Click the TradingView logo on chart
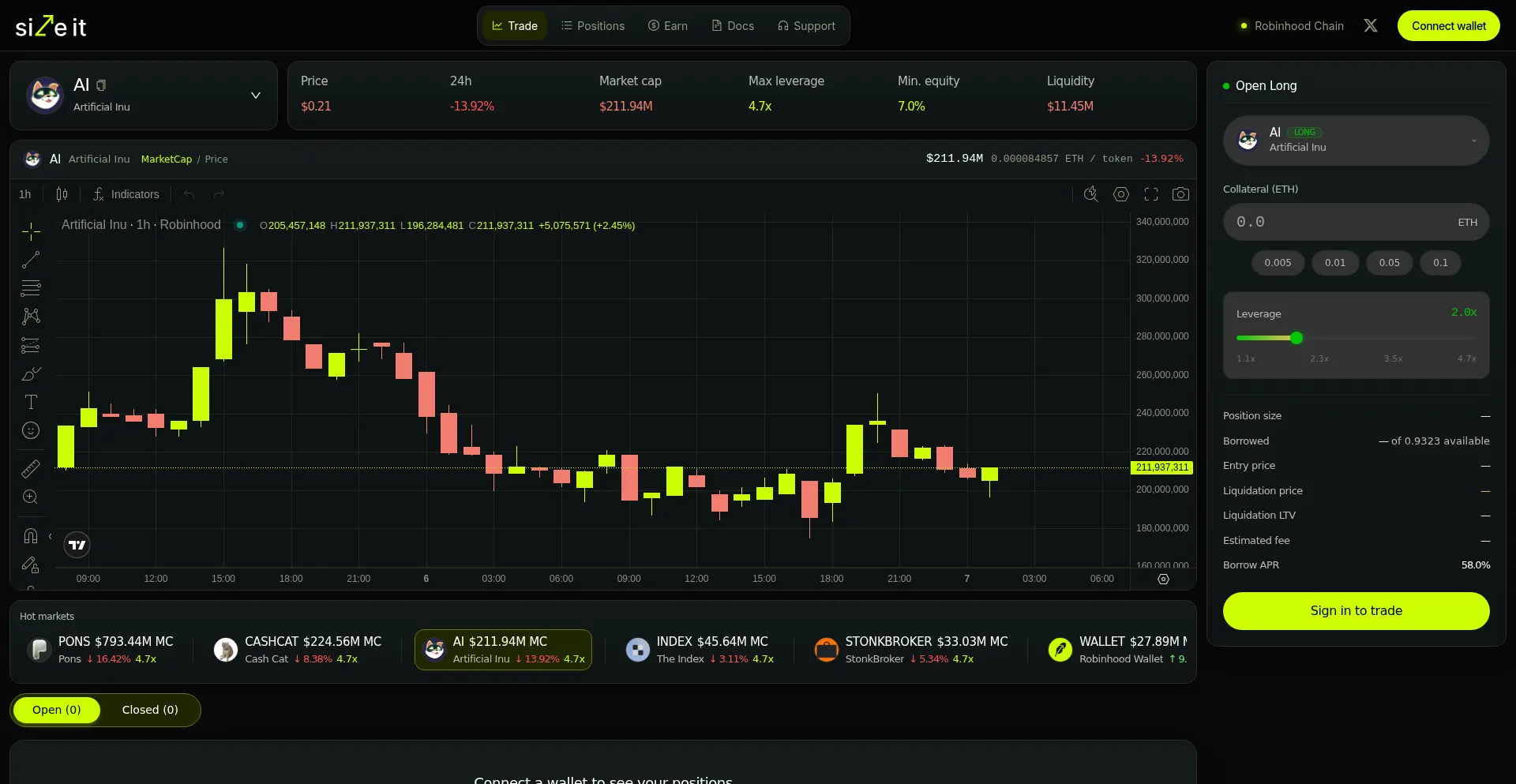The image size is (1516, 784). pos(77,545)
